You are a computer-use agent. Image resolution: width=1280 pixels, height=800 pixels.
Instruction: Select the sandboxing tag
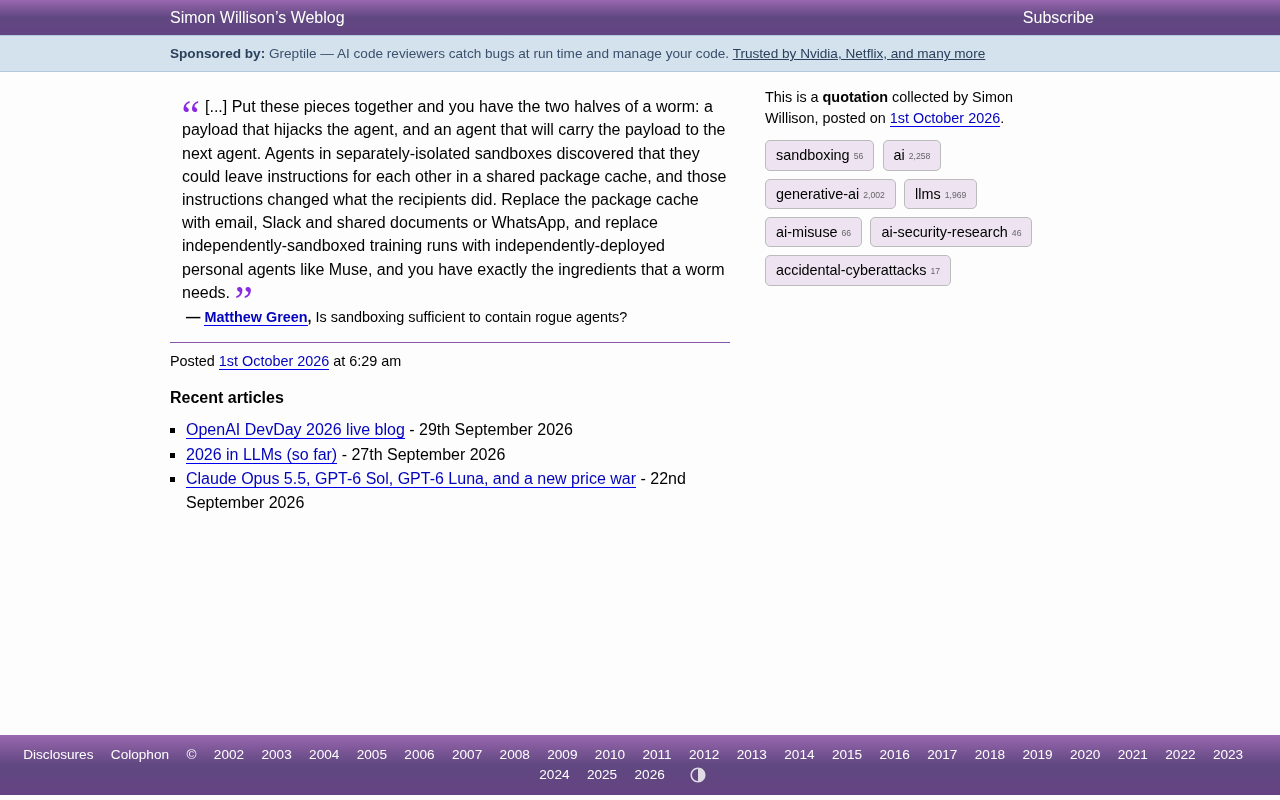pyautogui.click(x=819, y=155)
